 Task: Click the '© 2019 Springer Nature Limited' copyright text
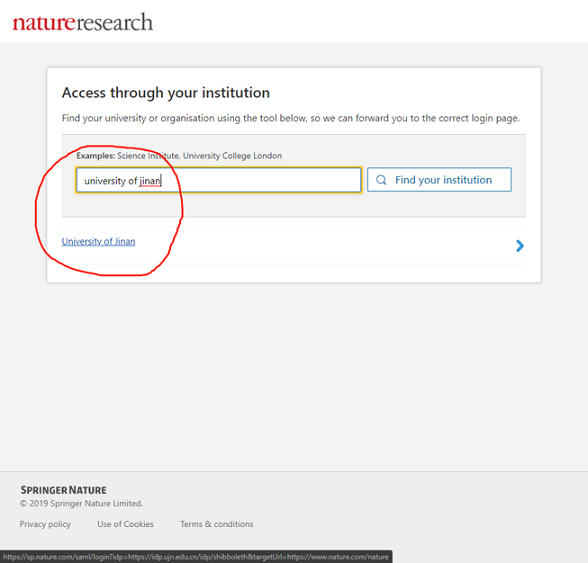[x=81, y=503]
